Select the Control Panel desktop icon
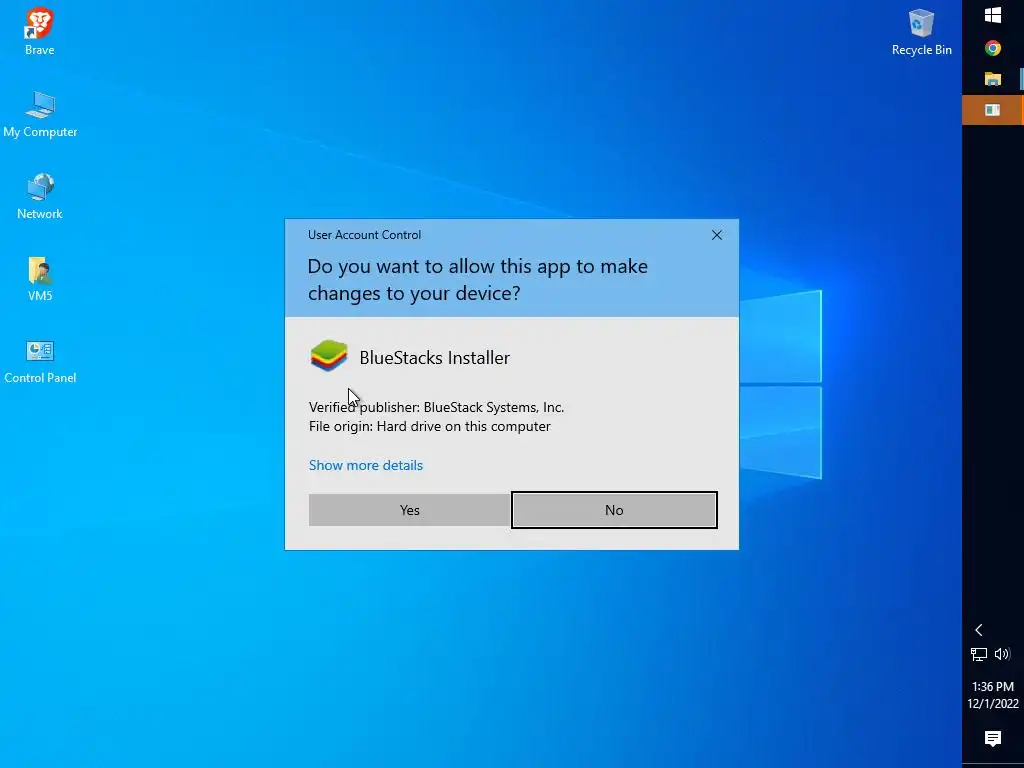Viewport: 1024px width, 768px height. [40, 361]
